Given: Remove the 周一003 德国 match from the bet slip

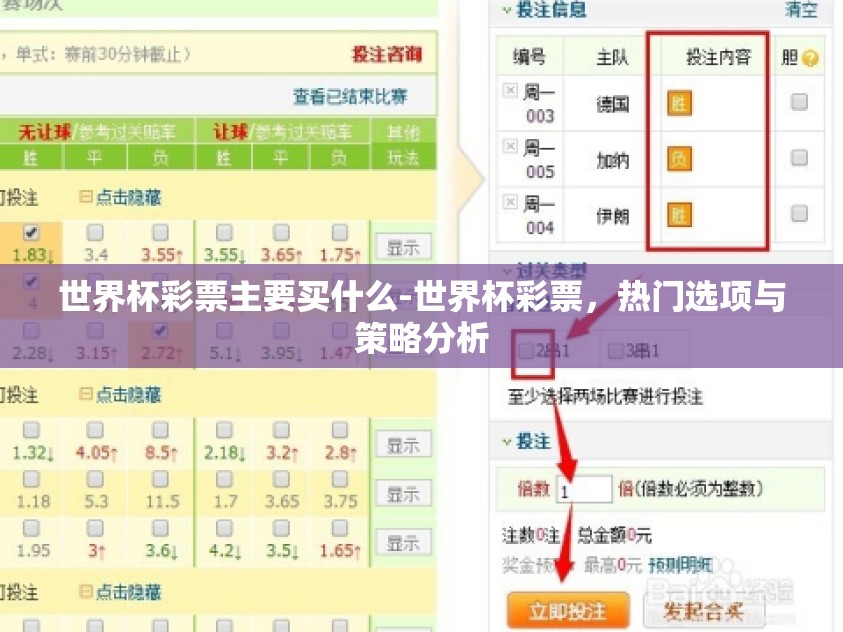Looking at the screenshot, I should click(x=510, y=90).
